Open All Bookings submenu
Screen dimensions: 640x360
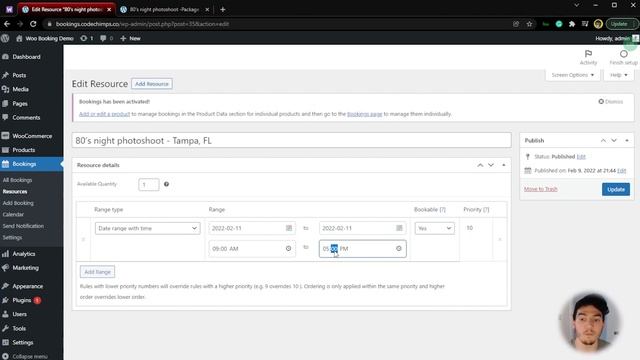pyautogui.click(x=17, y=180)
